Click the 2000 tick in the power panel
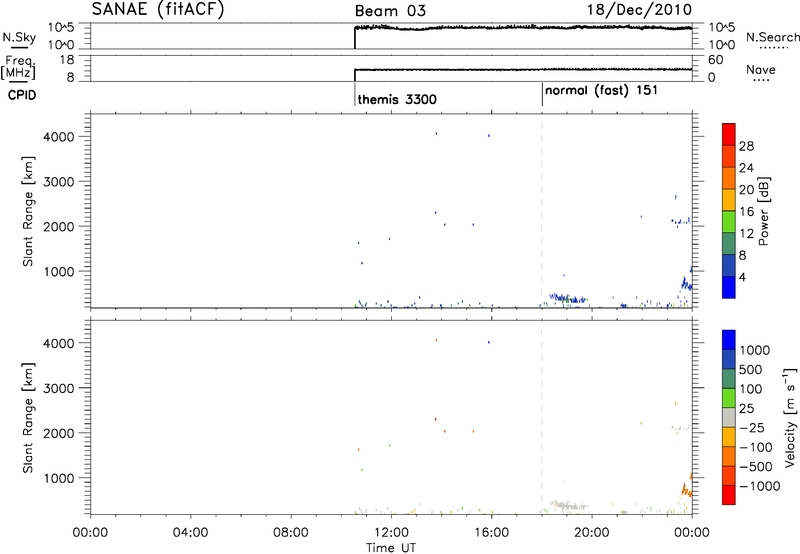 (59, 226)
